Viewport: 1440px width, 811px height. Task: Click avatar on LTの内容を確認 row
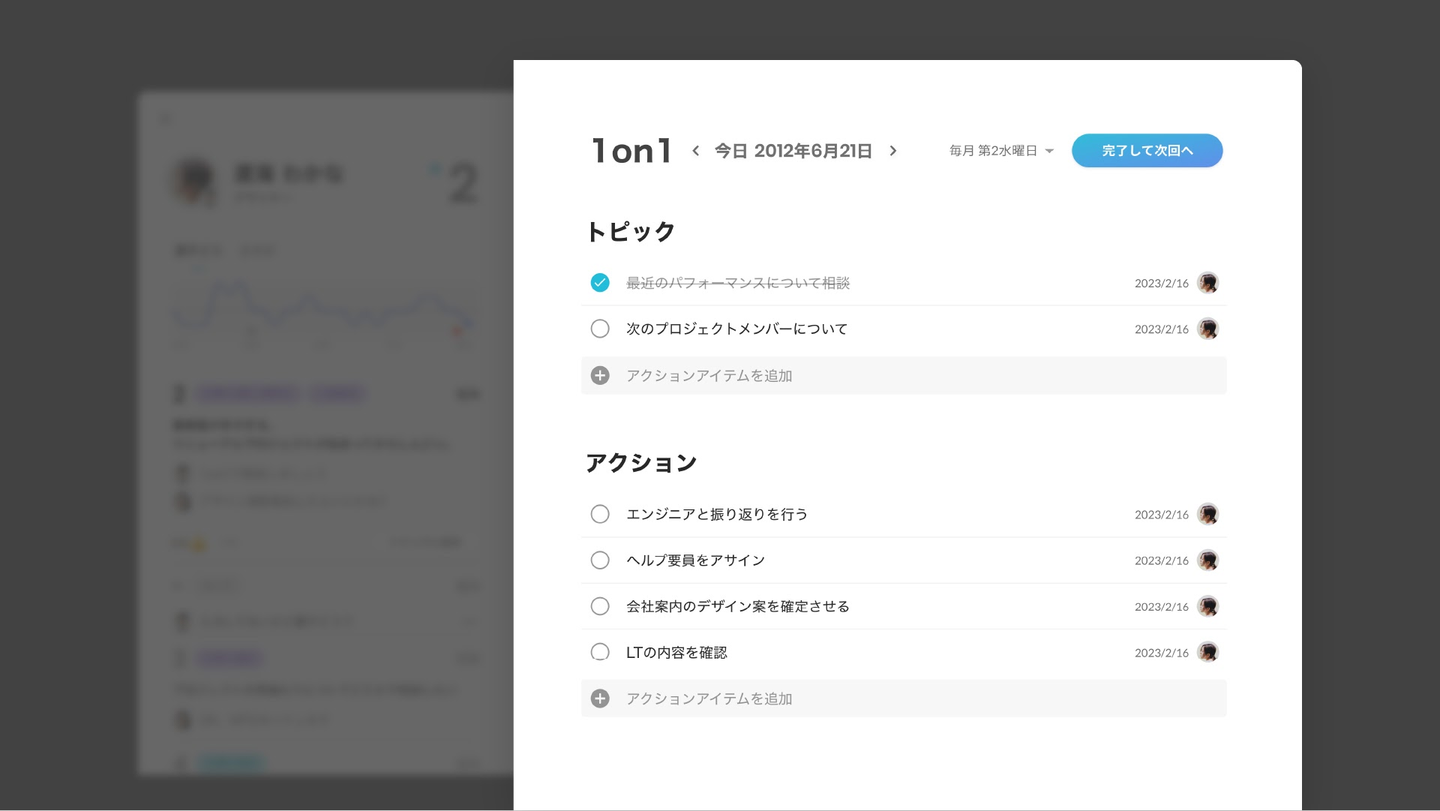click(x=1208, y=652)
